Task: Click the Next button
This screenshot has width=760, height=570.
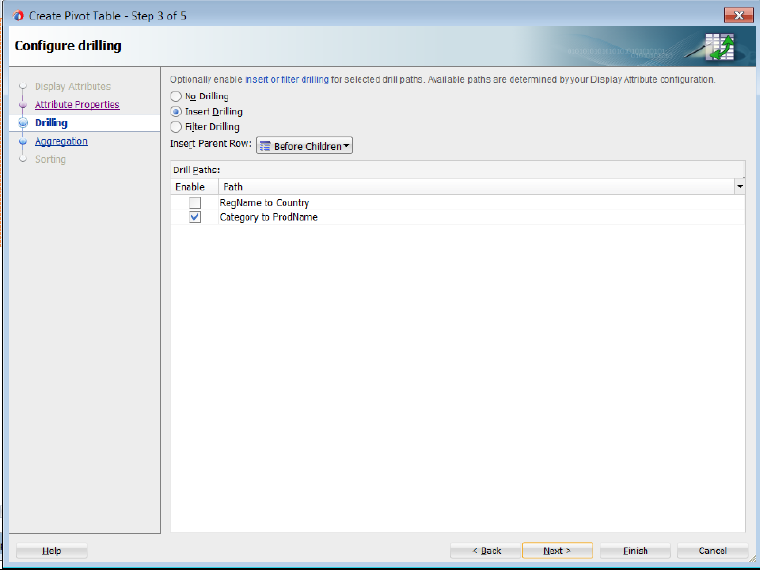Action: point(557,551)
